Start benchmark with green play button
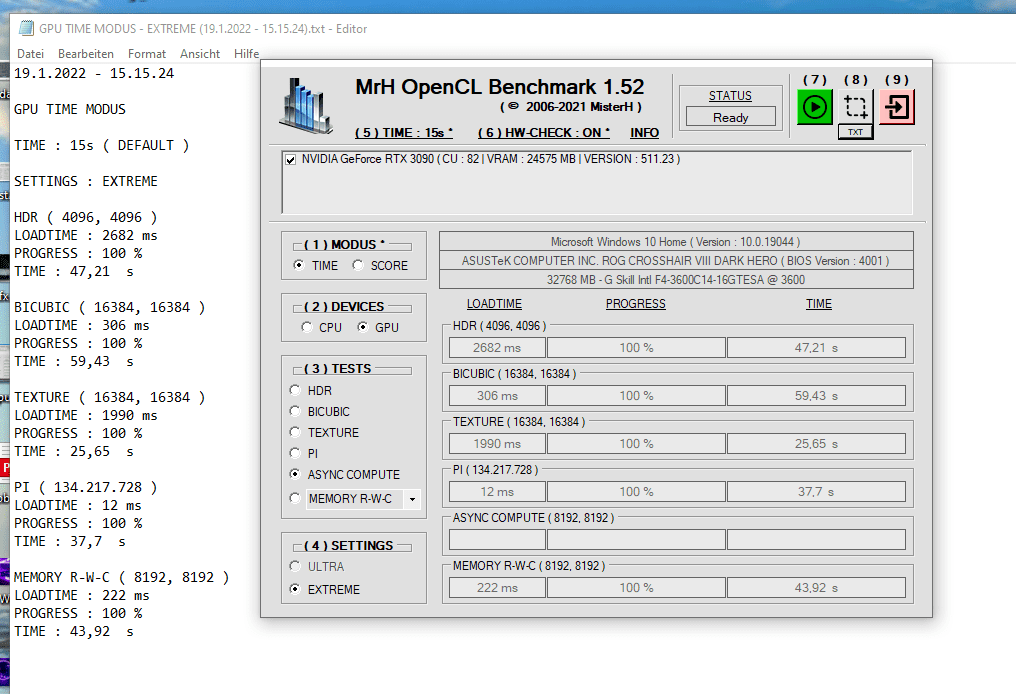Image resolution: width=1016 pixels, height=694 pixels. click(x=814, y=107)
